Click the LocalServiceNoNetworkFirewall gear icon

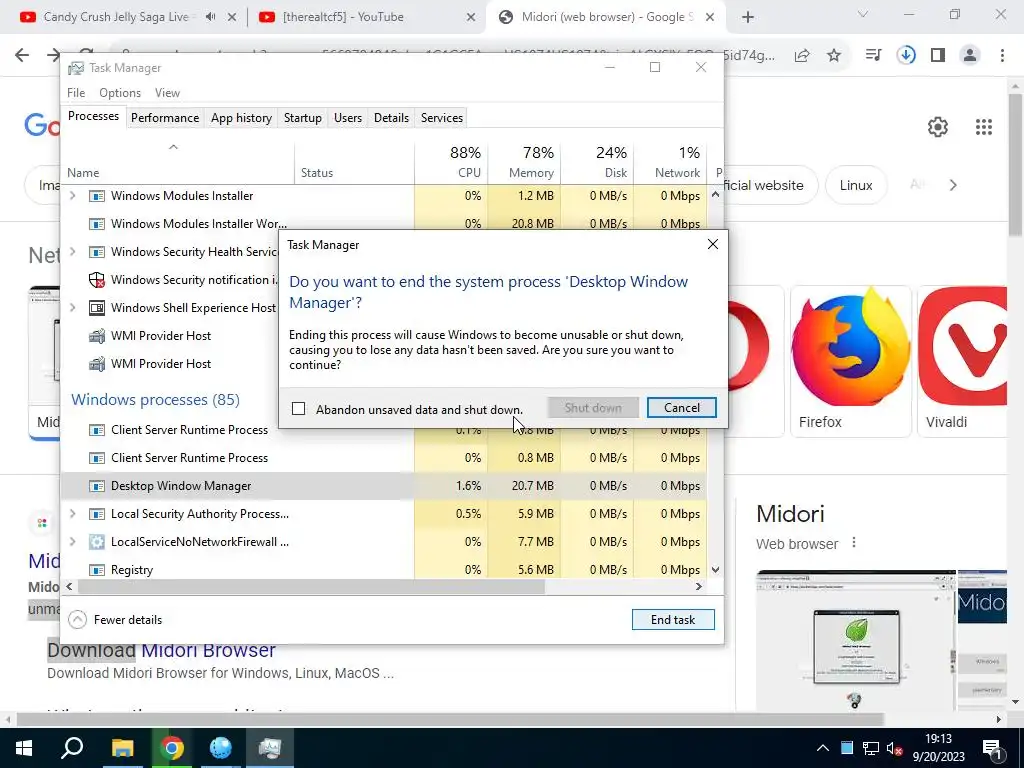click(97, 541)
